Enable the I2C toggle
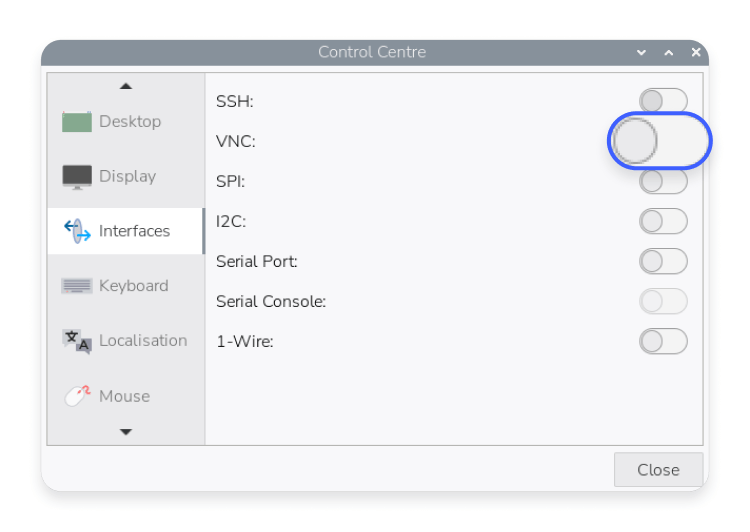Screen dimensions: 750x532 pos(663,221)
